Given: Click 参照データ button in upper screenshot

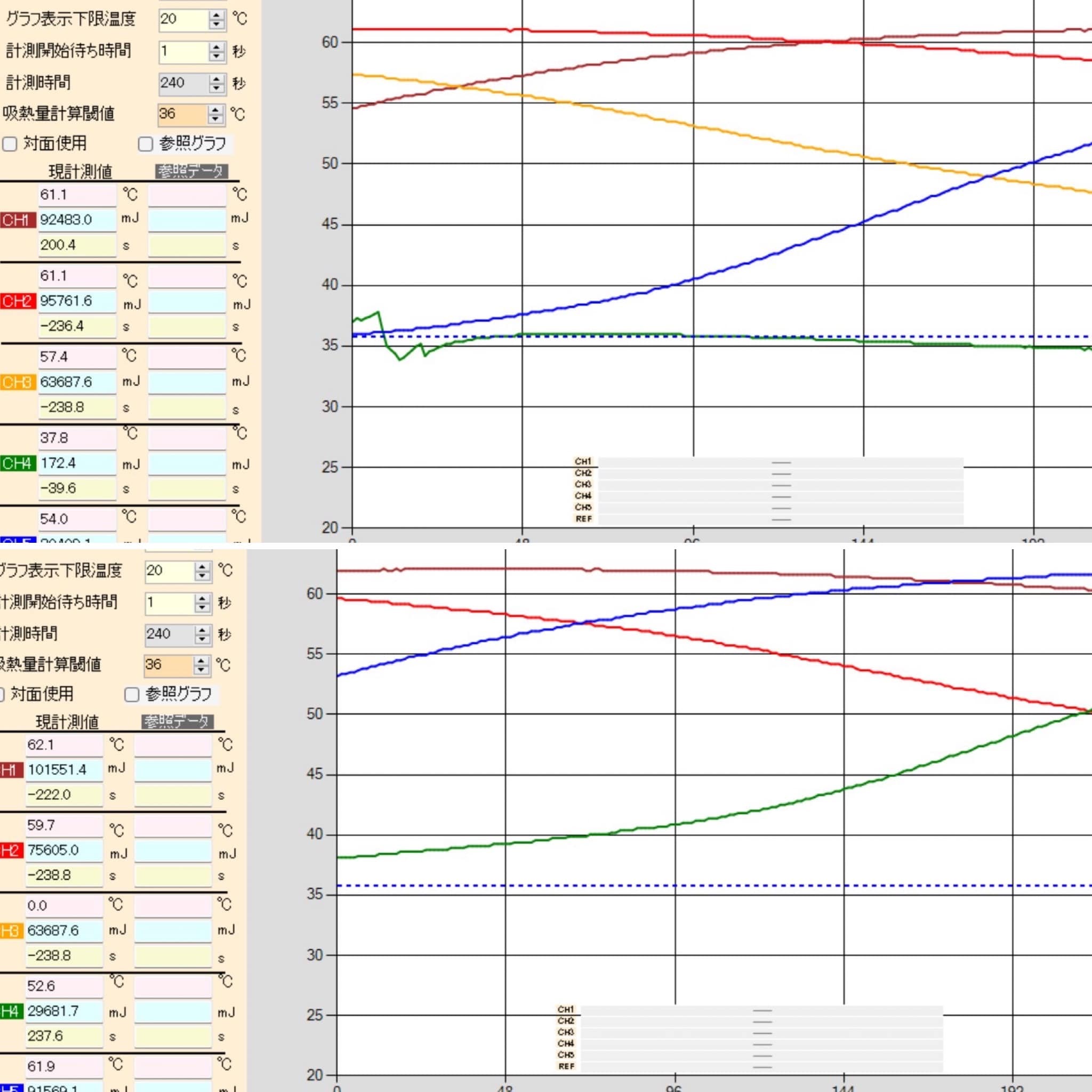Looking at the screenshot, I should pos(191,171).
